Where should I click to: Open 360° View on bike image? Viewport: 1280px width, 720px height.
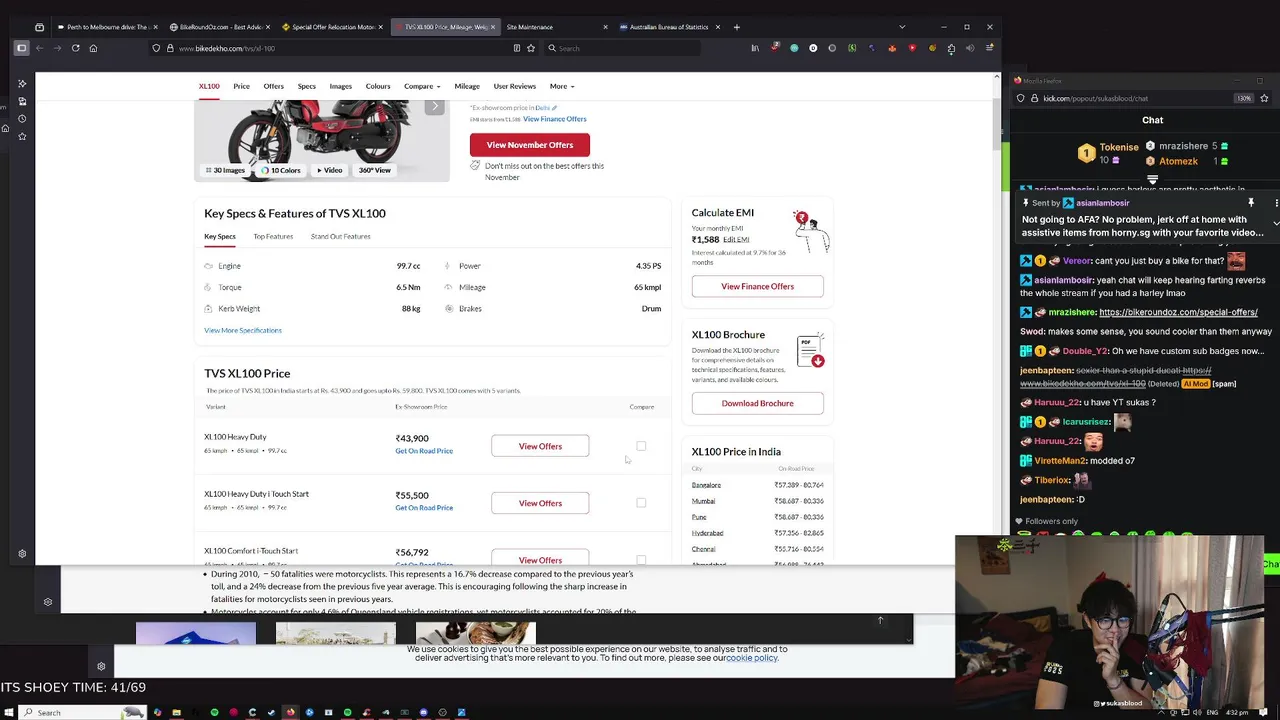pyautogui.click(x=375, y=170)
